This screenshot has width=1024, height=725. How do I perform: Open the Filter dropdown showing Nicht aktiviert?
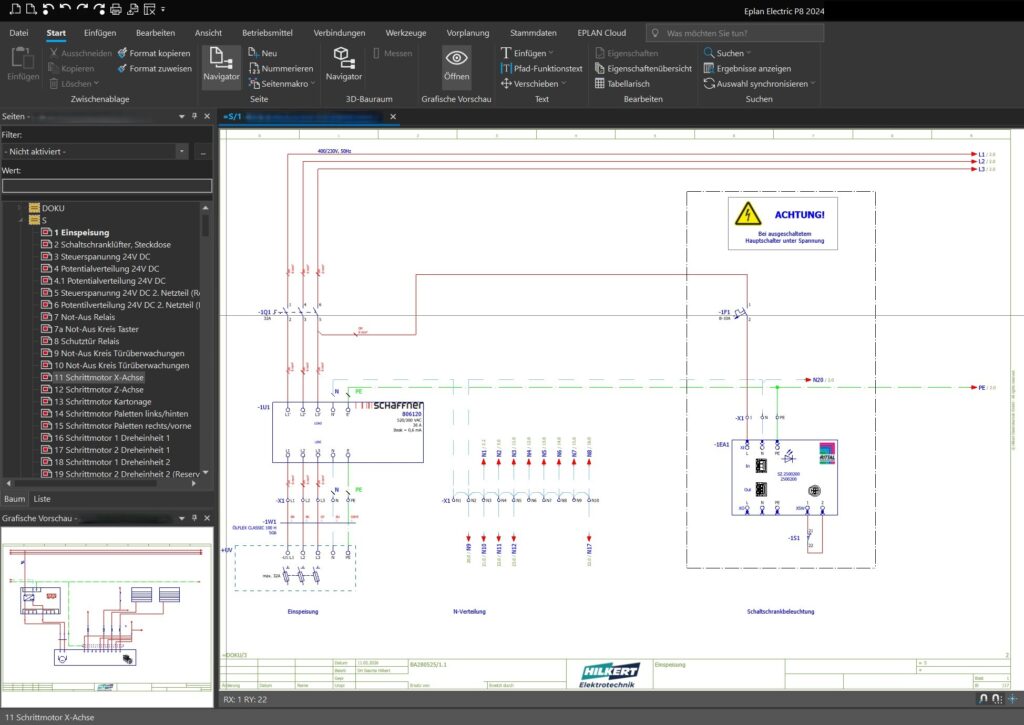coord(181,151)
